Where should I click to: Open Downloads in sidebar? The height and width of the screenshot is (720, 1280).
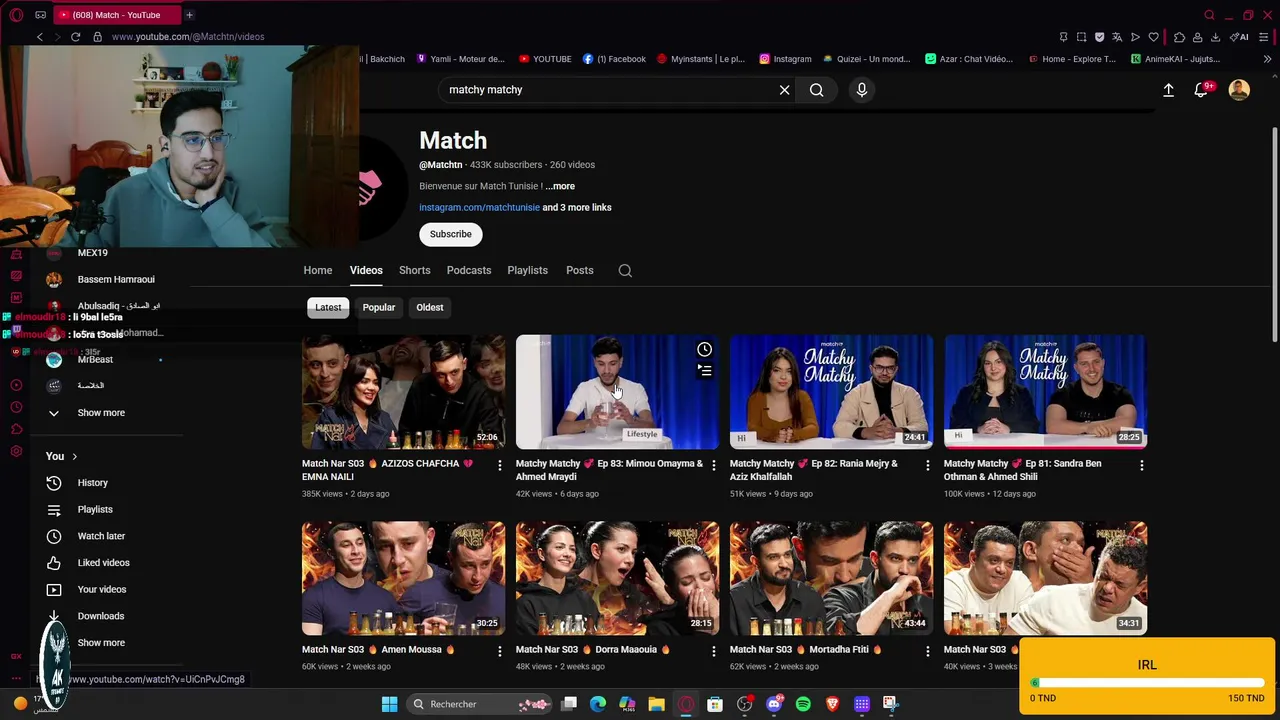click(x=101, y=617)
